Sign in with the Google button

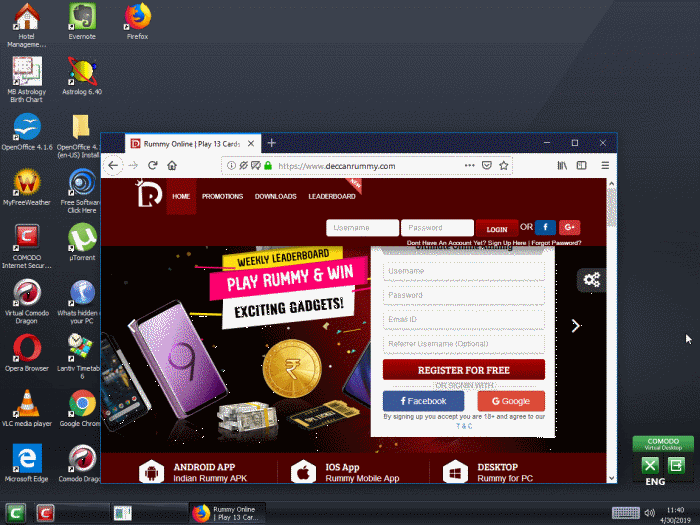point(511,401)
